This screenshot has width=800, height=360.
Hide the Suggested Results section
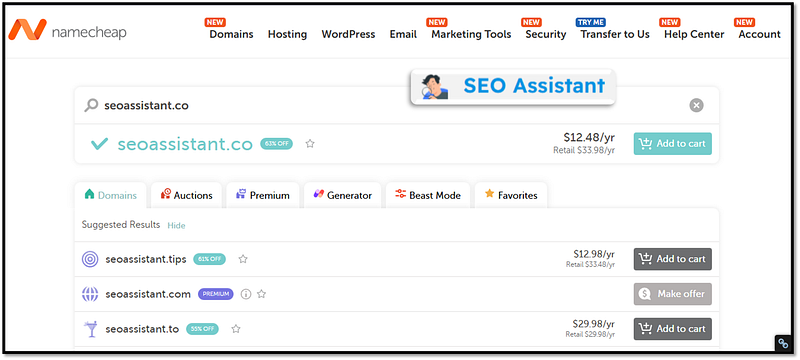coord(176,225)
